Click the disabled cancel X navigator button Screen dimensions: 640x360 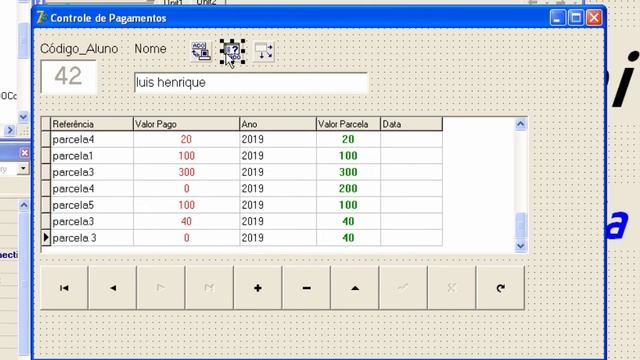pyautogui.click(x=452, y=288)
